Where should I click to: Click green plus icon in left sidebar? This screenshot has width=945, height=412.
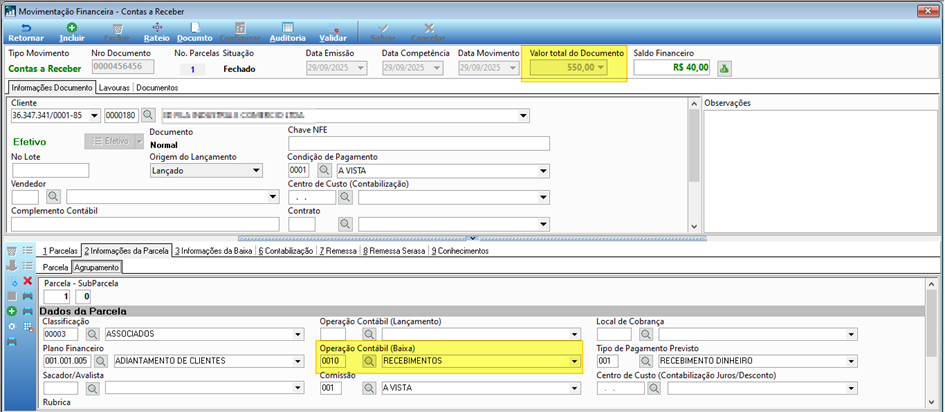point(11,311)
